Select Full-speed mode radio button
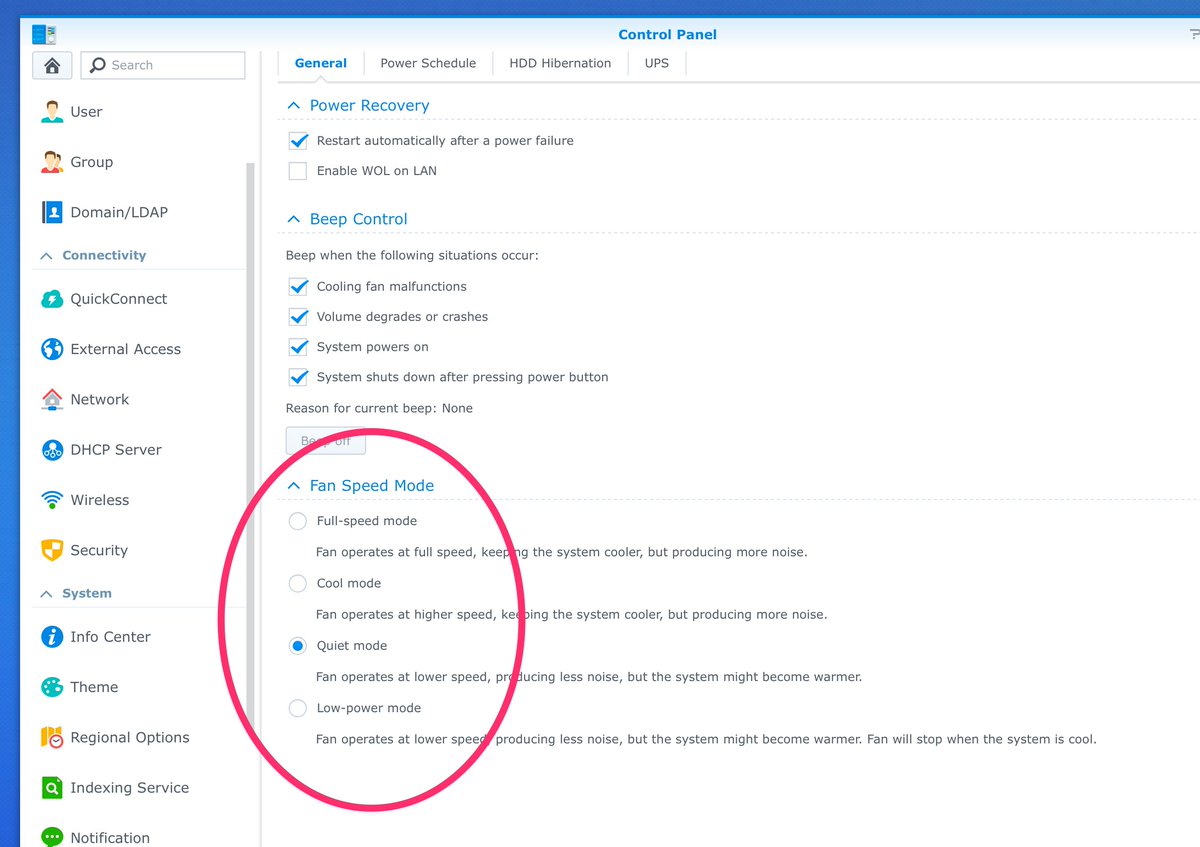The image size is (1200, 847). pos(297,521)
